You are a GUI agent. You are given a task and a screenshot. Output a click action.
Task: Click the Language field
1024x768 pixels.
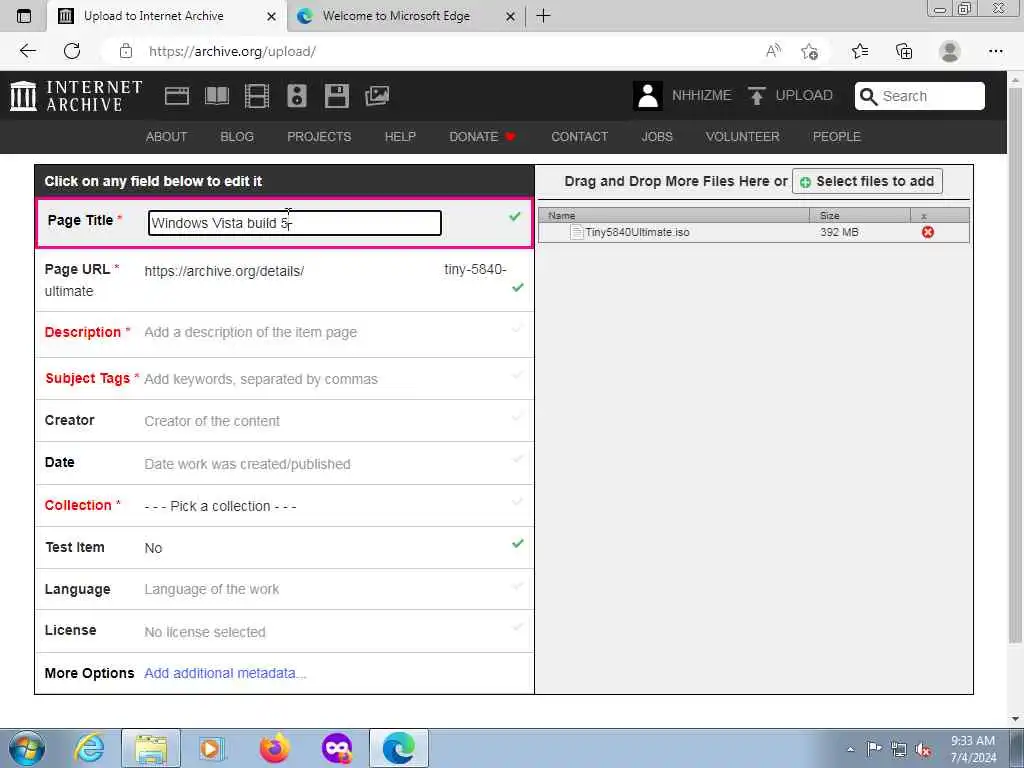284,589
